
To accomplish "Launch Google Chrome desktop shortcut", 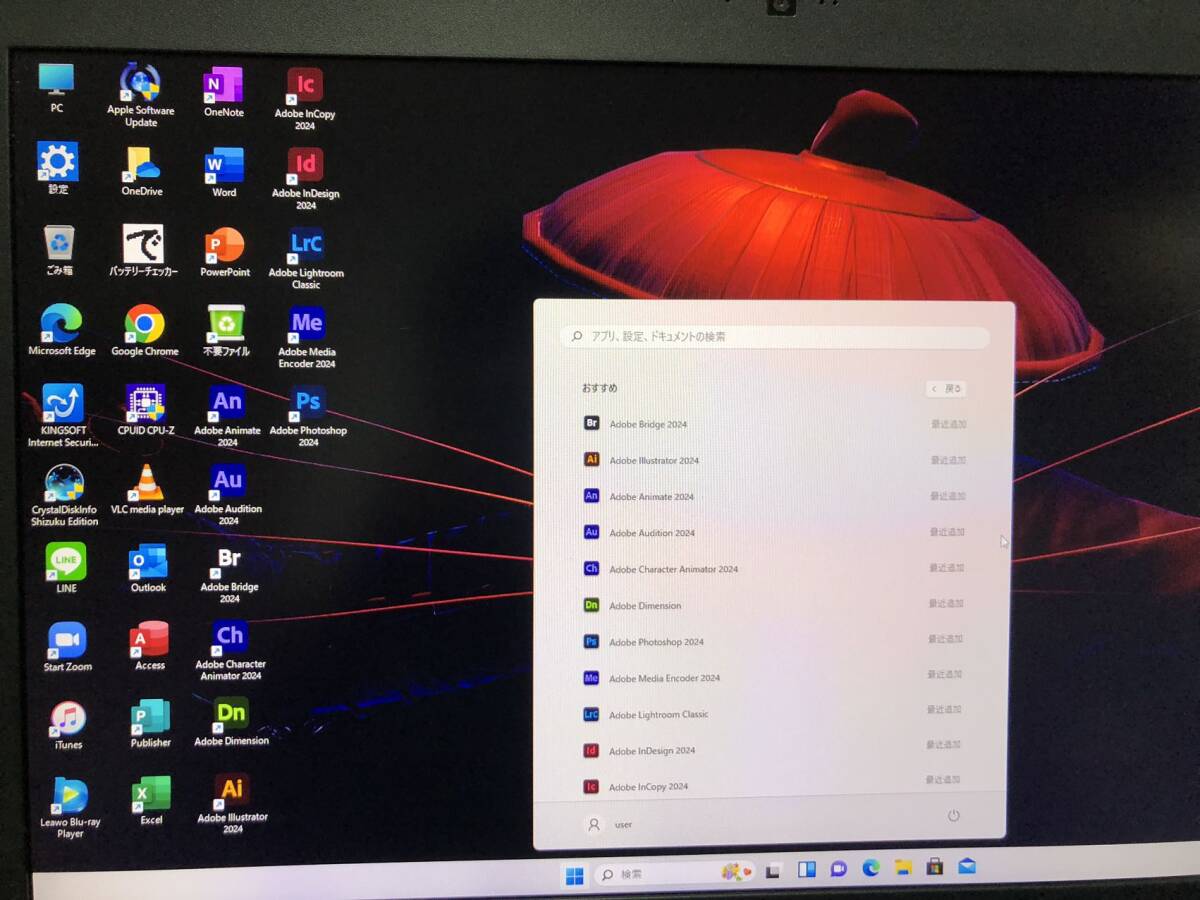I will point(145,330).
